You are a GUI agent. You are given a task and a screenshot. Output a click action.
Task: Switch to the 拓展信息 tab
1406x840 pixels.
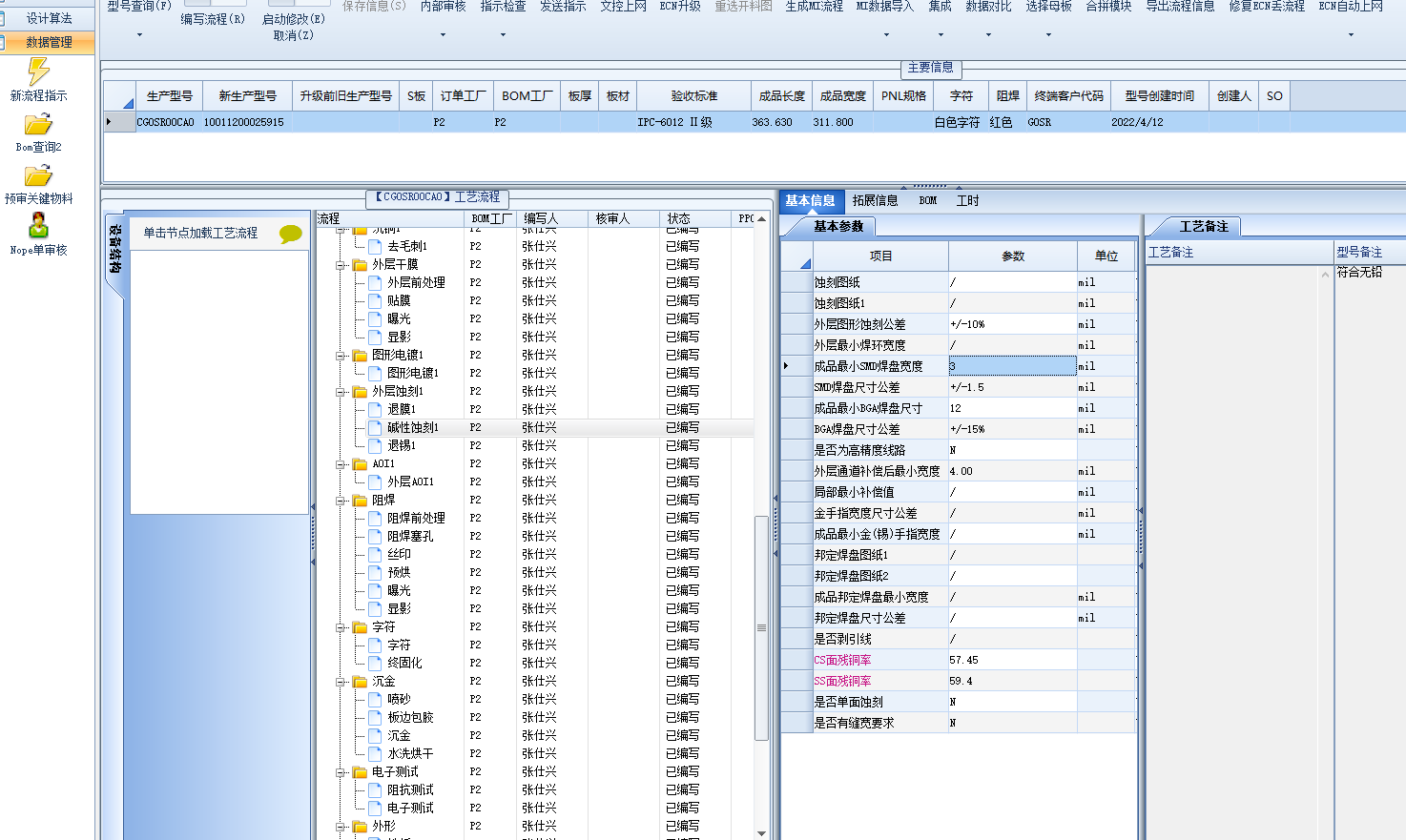(875, 200)
